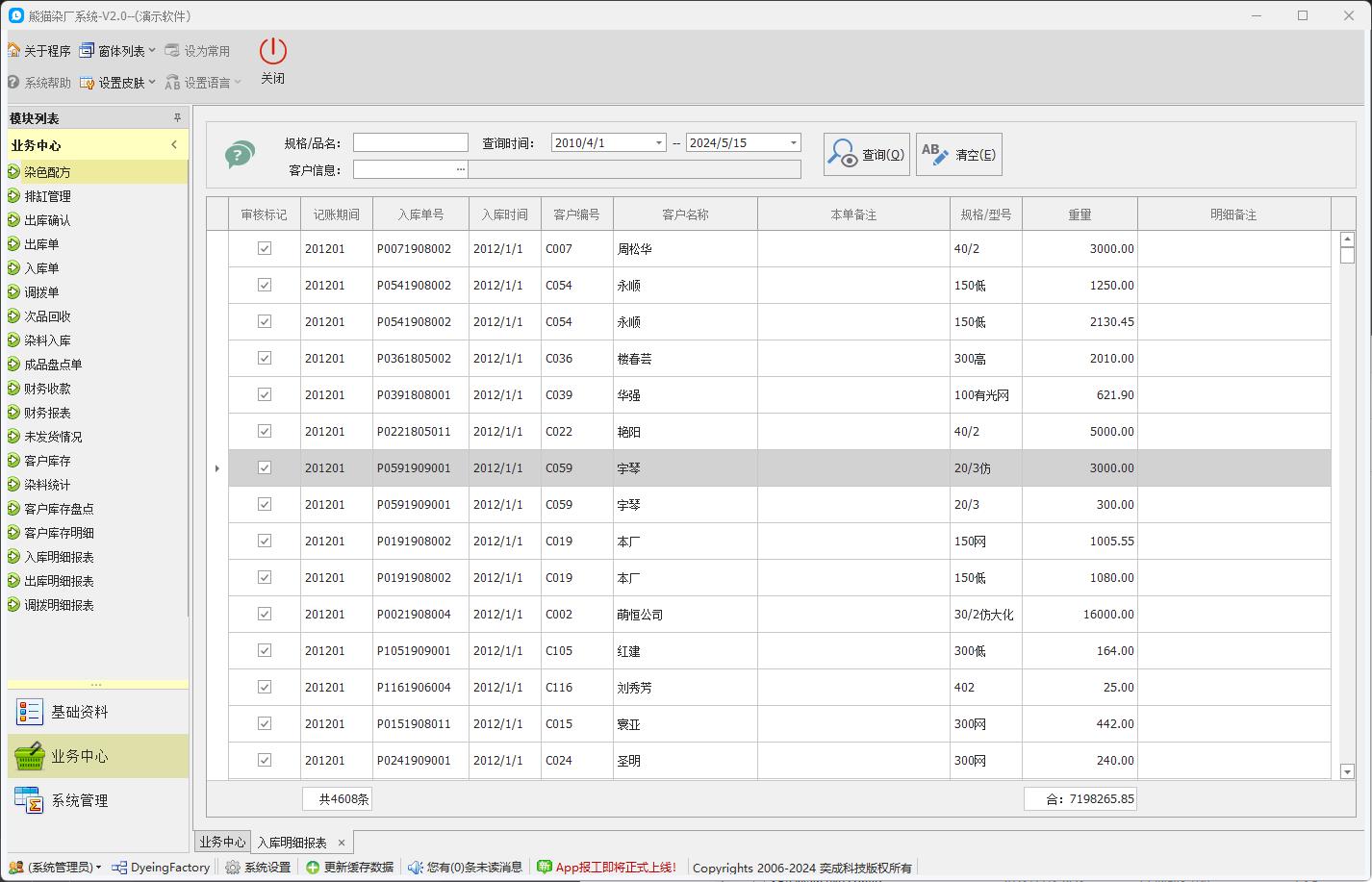Open 系统管理 module icon in sidebar
The height and width of the screenshot is (882, 1372).
click(30, 800)
